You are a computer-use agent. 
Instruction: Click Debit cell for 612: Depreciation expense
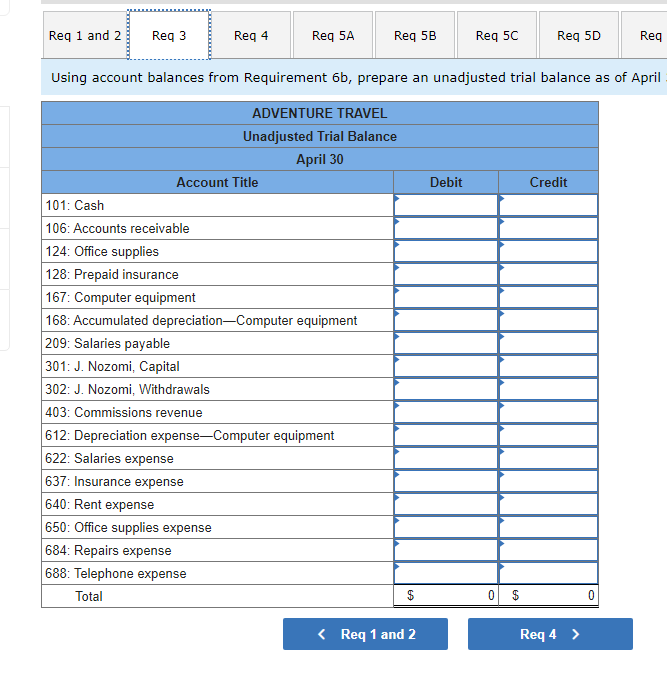click(446, 436)
